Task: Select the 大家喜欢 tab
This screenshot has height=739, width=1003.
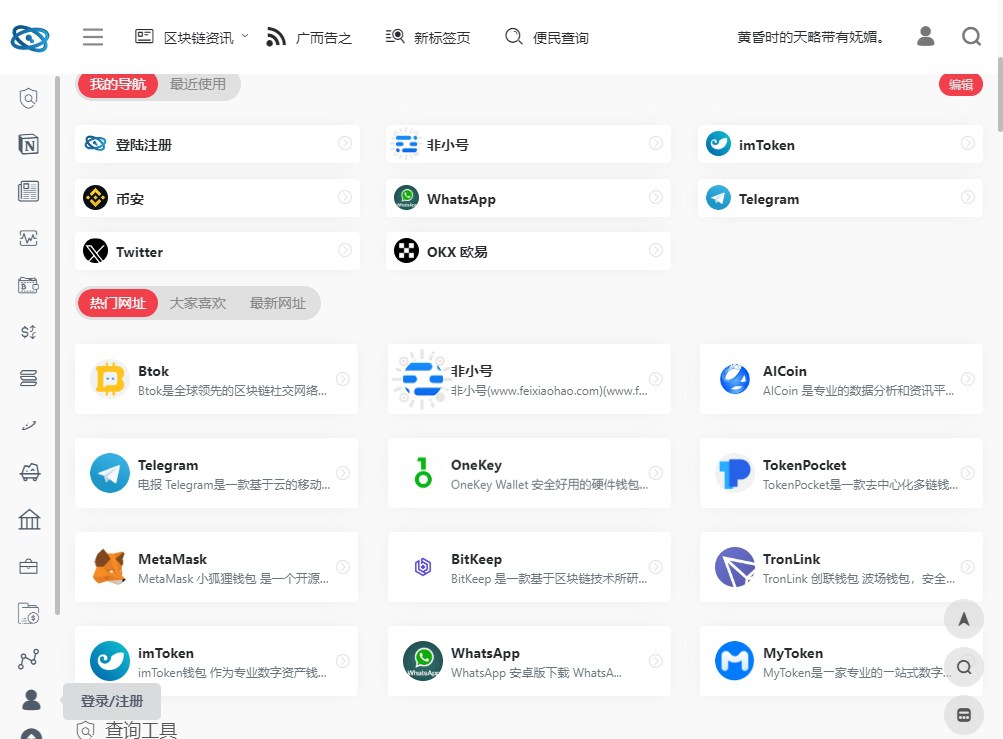Action: coord(198,303)
